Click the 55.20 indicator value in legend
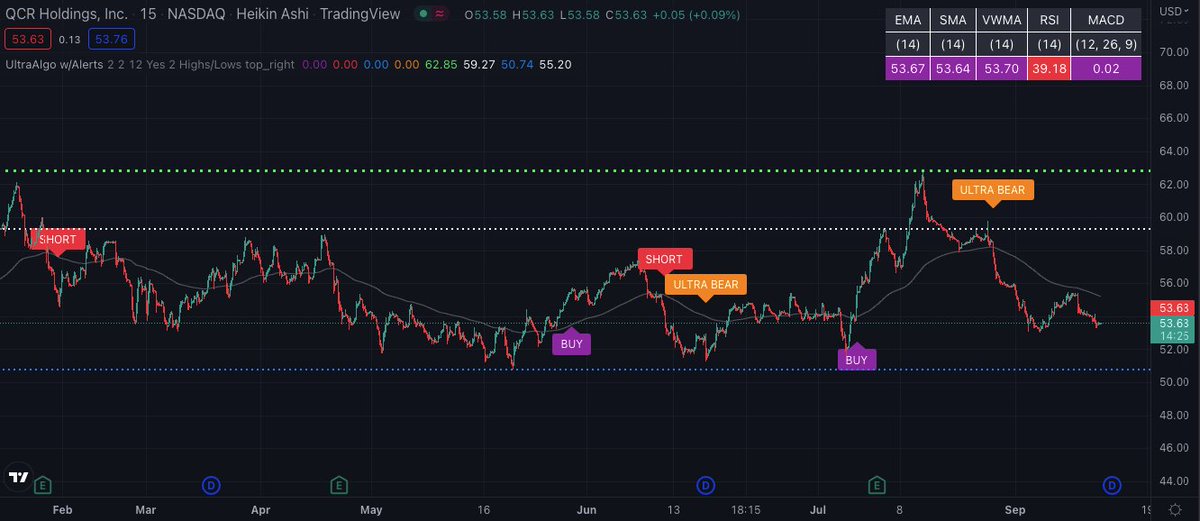The width and height of the screenshot is (1200, 521). click(556, 64)
